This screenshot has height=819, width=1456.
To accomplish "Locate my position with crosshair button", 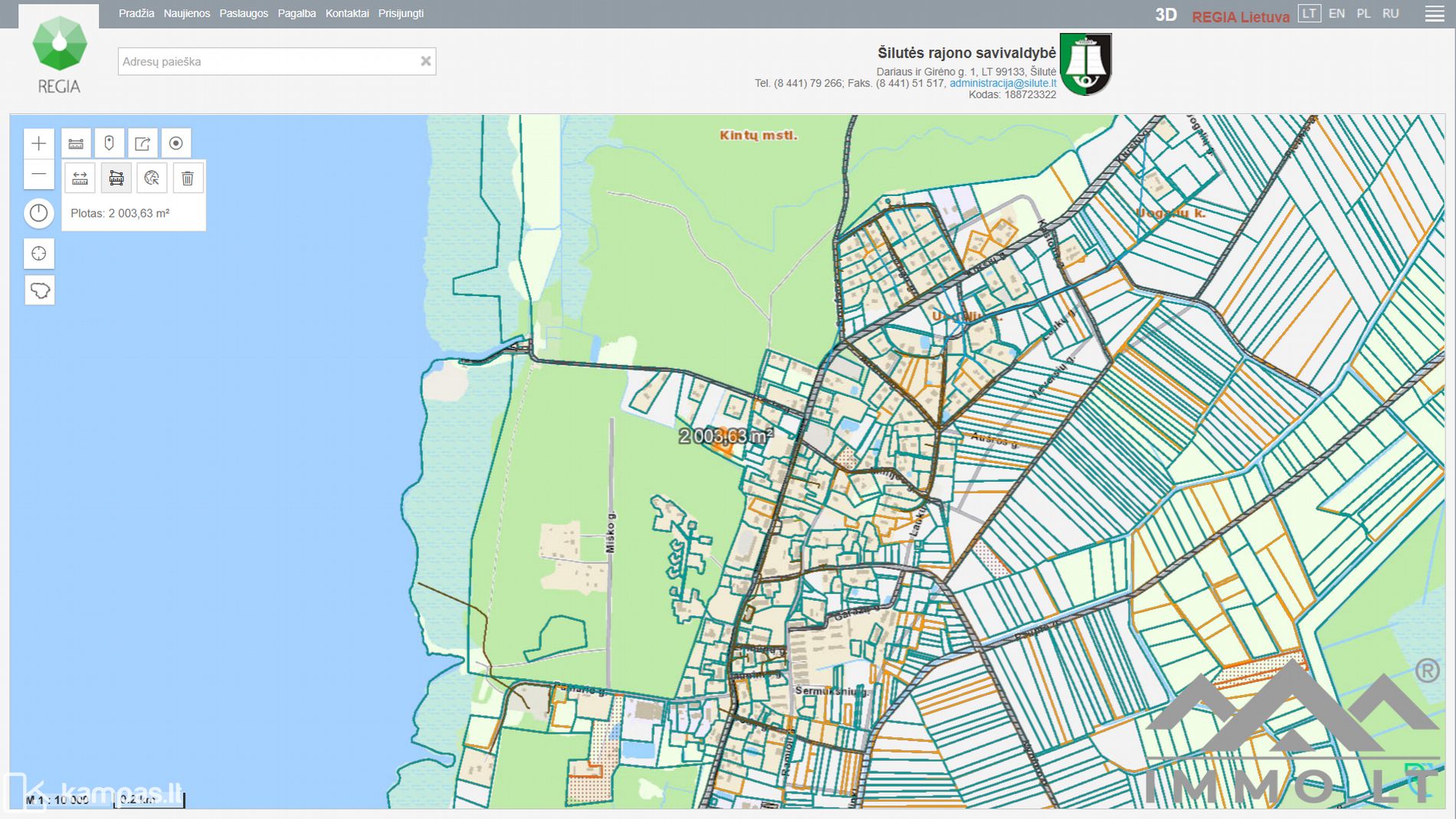I will coord(39,254).
